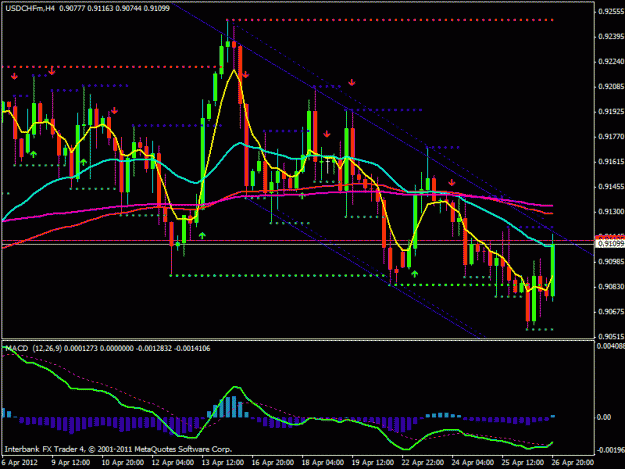The width and height of the screenshot is (625, 469).
Task: Click the 0.91455 price scale value
Action: [x=611, y=187]
